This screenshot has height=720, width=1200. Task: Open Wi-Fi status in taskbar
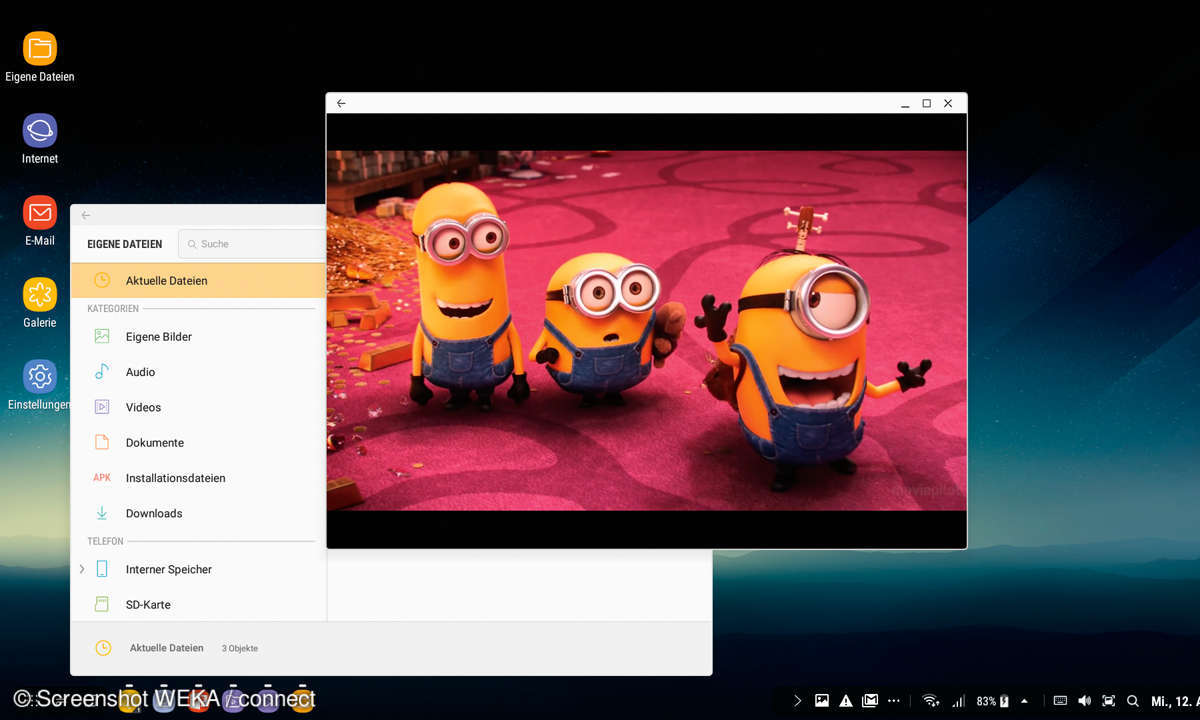pyautogui.click(x=931, y=701)
